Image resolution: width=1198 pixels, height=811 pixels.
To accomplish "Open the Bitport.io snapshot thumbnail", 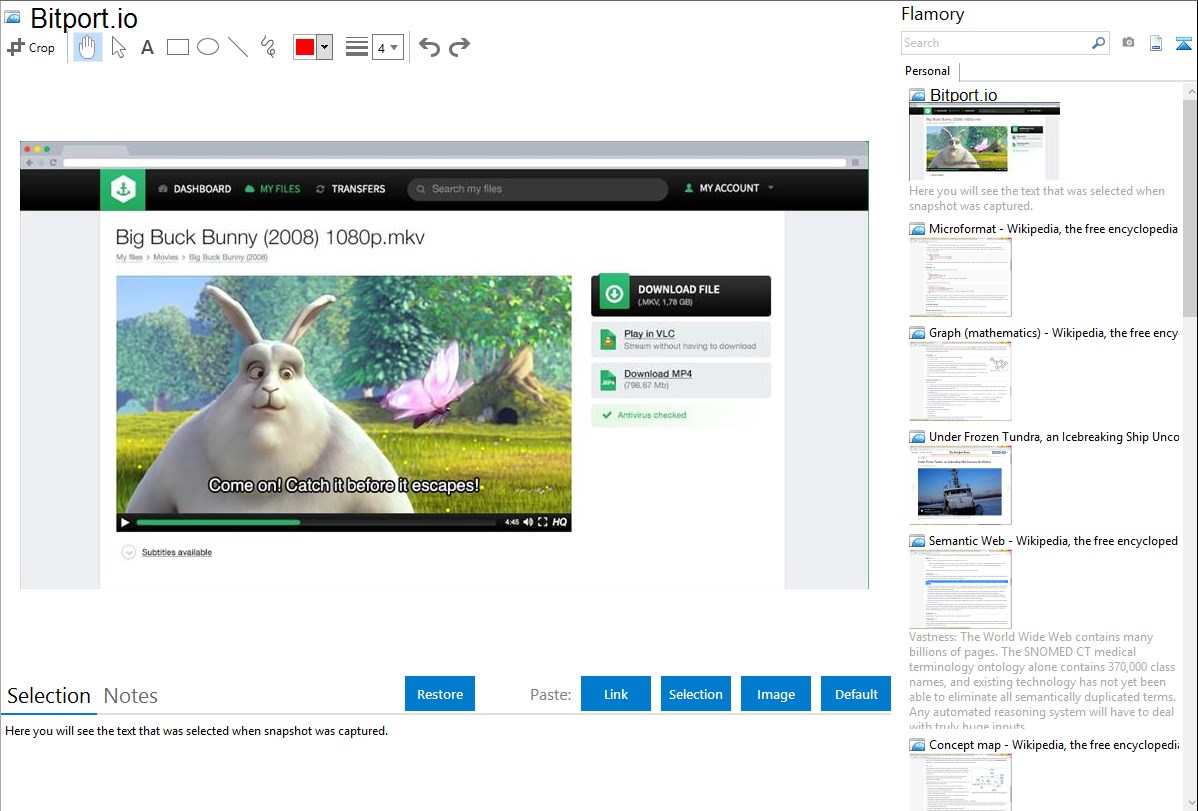I will click(x=984, y=142).
